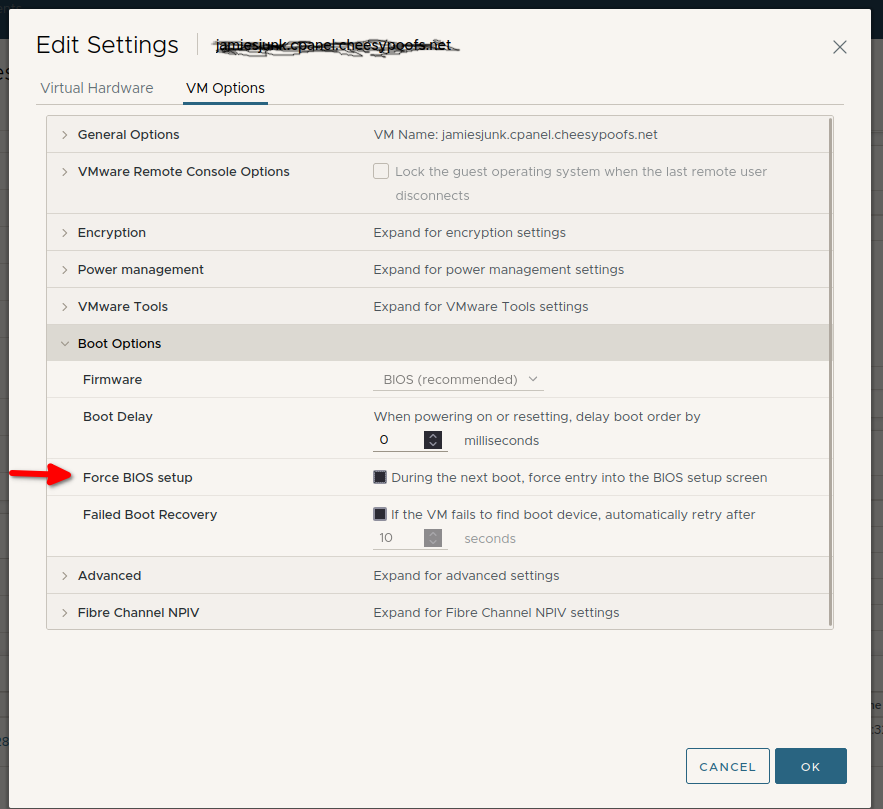Viewport: 883px width, 809px height.
Task: Expand the Fibre Channel NPIV section
Action: 65,613
